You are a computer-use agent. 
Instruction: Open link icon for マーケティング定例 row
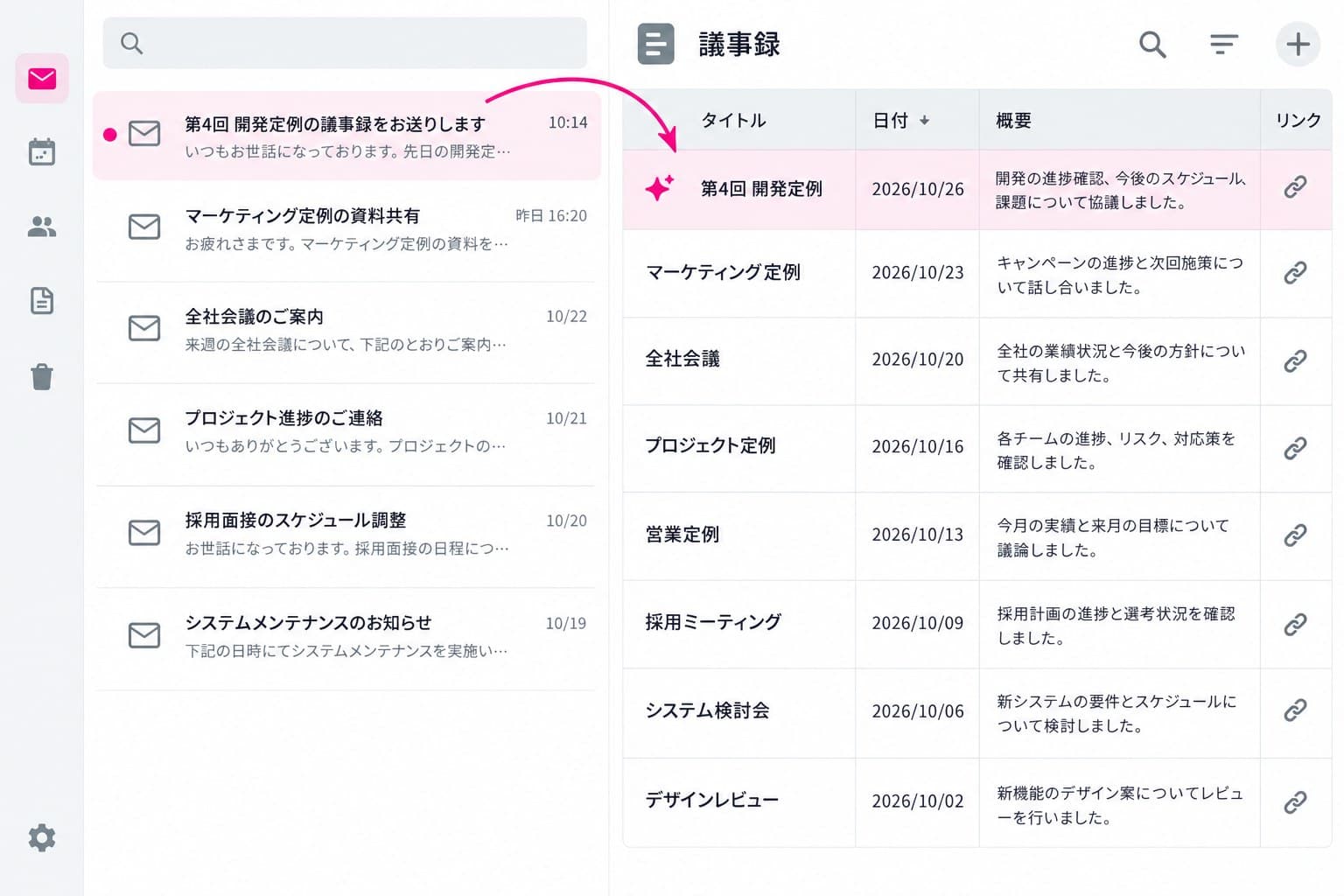click(1295, 272)
